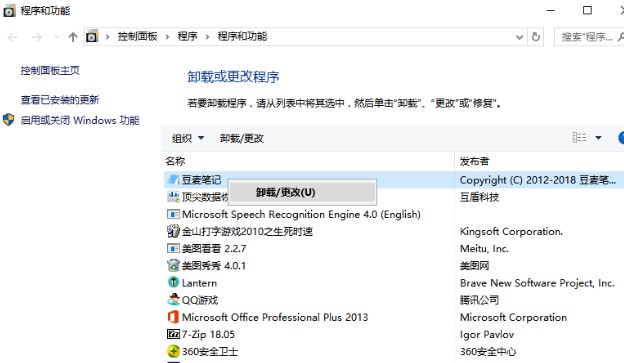Go up one level with up arrow
The image size is (624, 363).
(x=73, y=37)
